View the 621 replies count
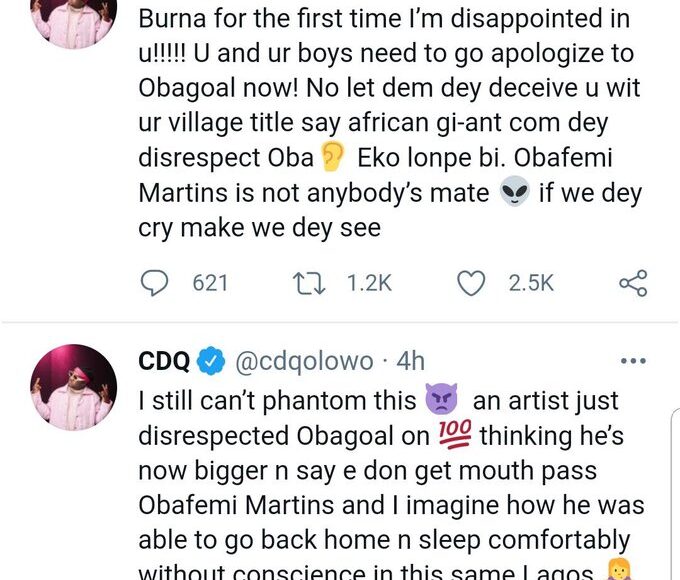 [210, 284]
